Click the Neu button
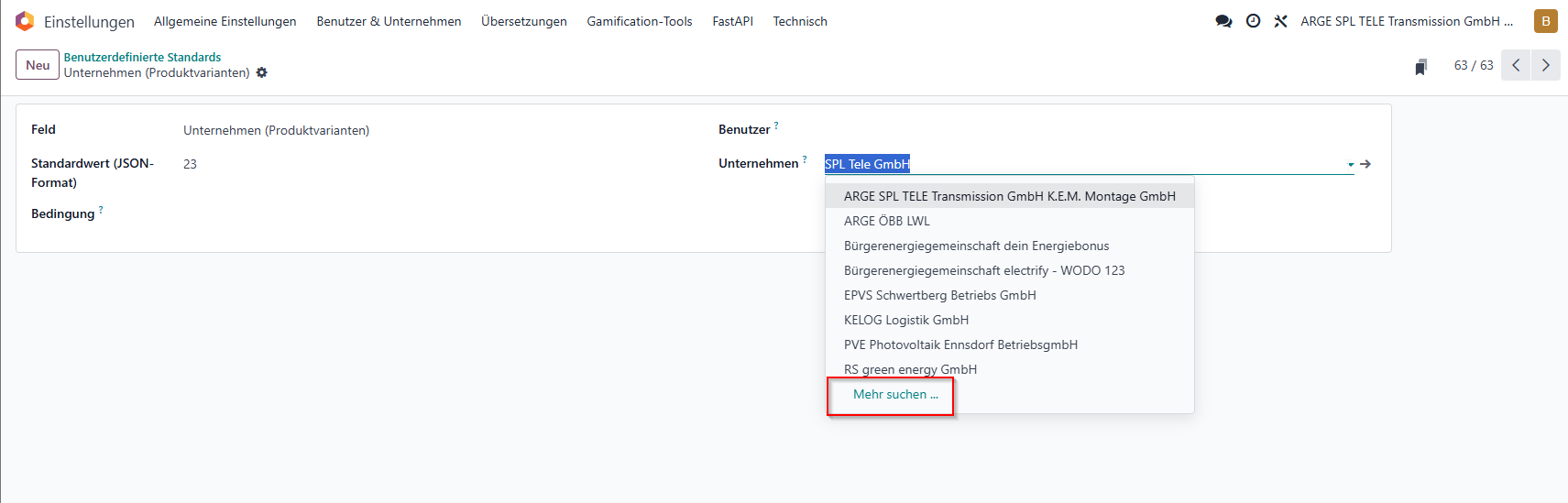The image size is (1568, 503). 38,65
